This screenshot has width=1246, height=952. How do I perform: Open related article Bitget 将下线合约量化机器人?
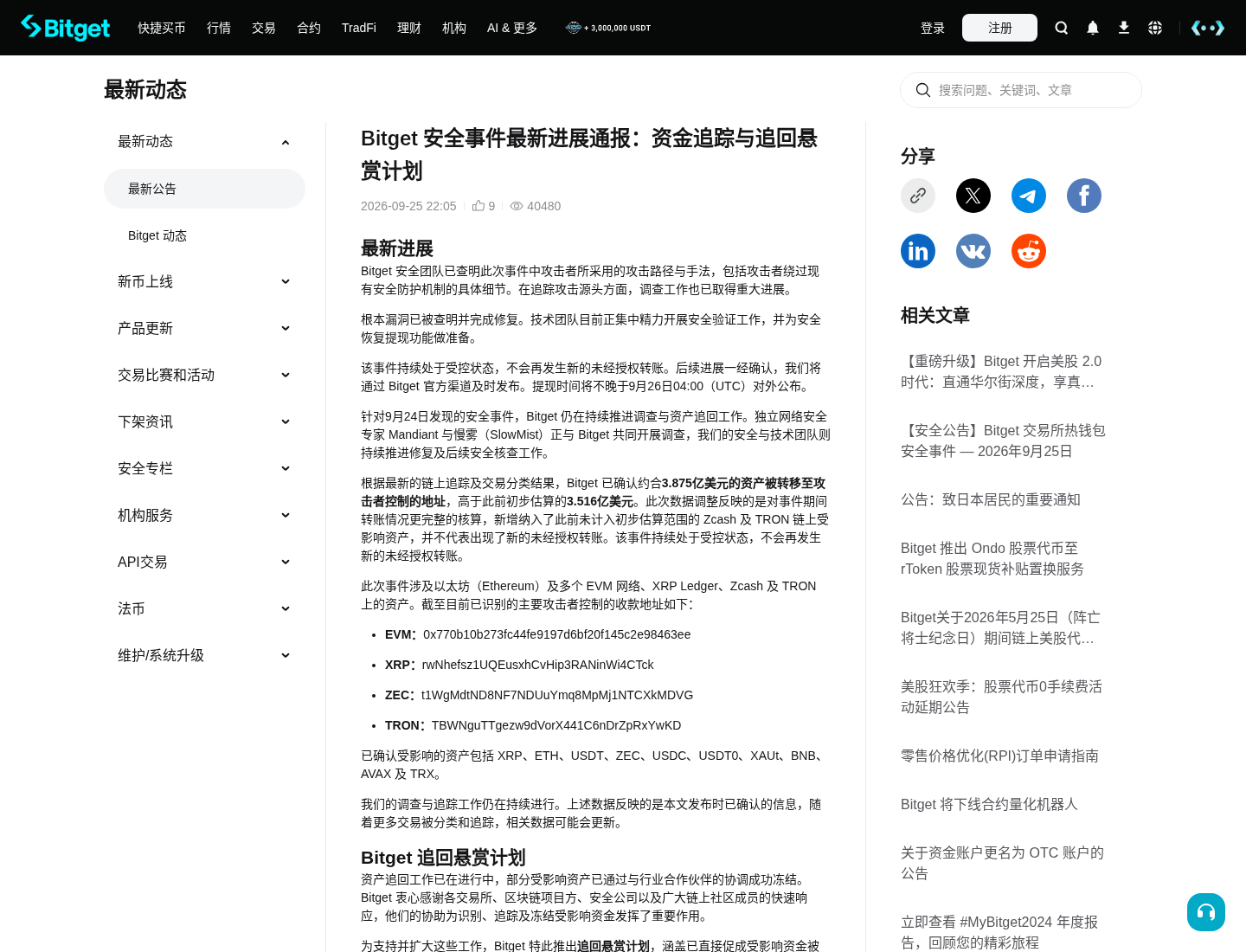[989, 804]
